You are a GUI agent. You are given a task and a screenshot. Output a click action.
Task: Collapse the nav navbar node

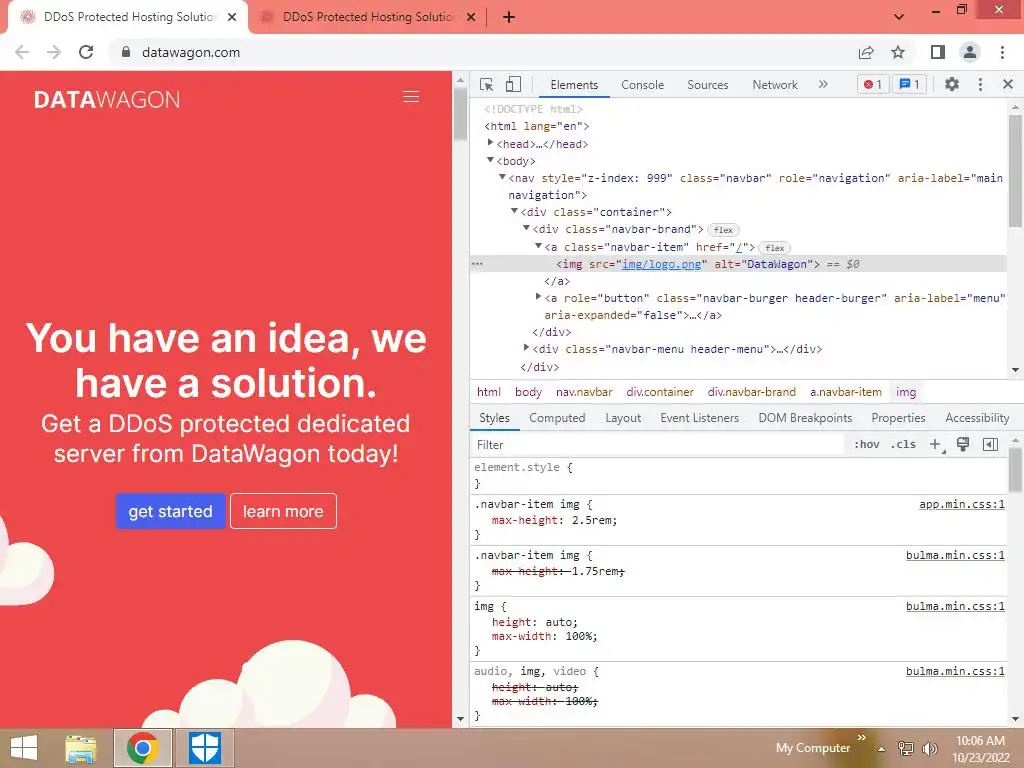click(x=502, y=177)
